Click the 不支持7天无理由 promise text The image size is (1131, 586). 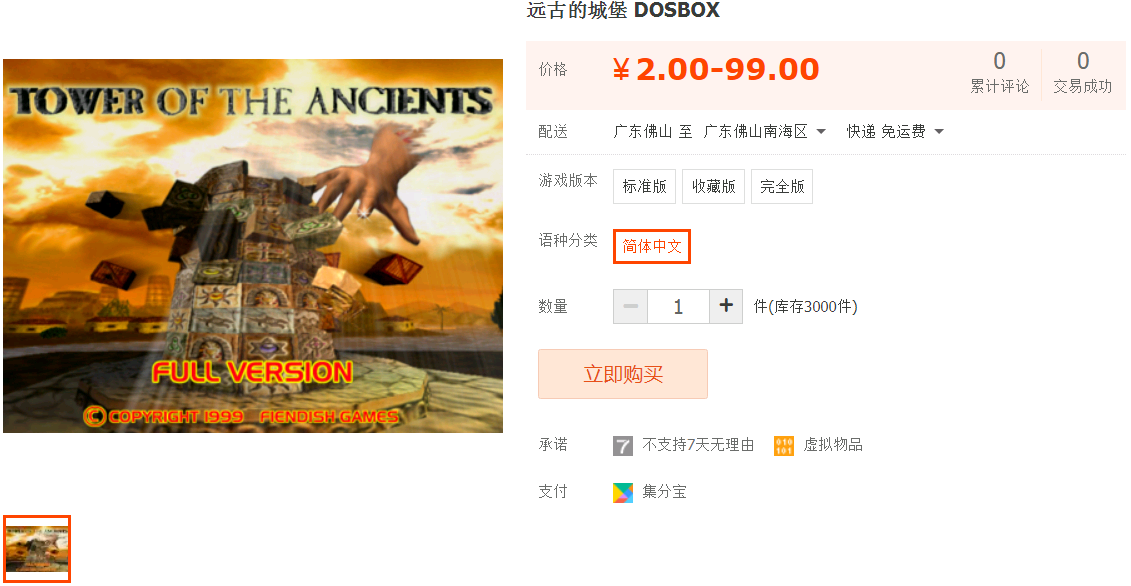tap(698, 445)
